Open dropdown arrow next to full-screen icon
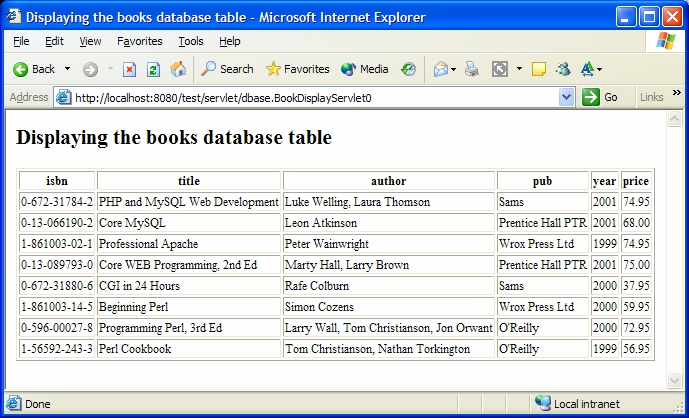 coord(519,69)
